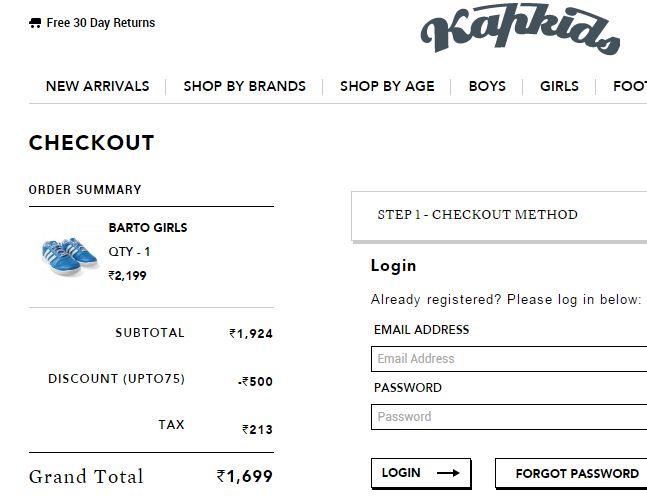Click the Barto Girls product name
This screenshot has height=496, width=647.
(x=147, y=227)
